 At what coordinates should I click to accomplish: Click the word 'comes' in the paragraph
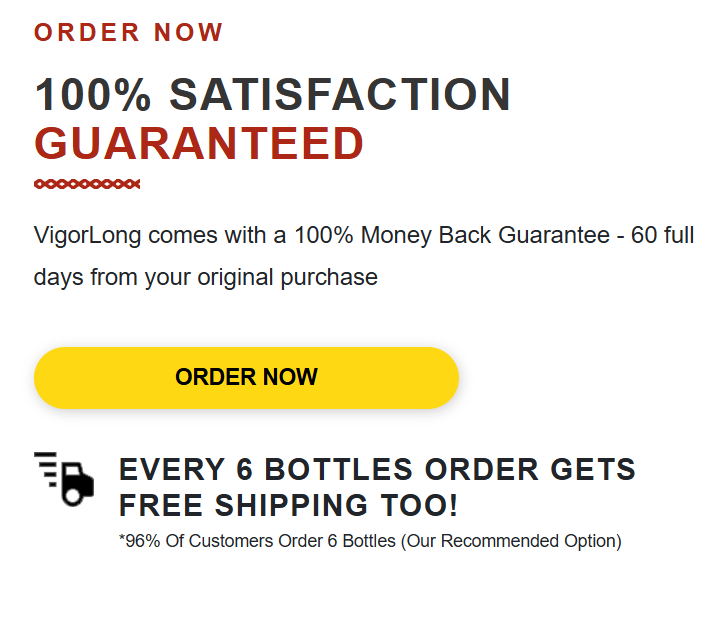coord(183,236)
